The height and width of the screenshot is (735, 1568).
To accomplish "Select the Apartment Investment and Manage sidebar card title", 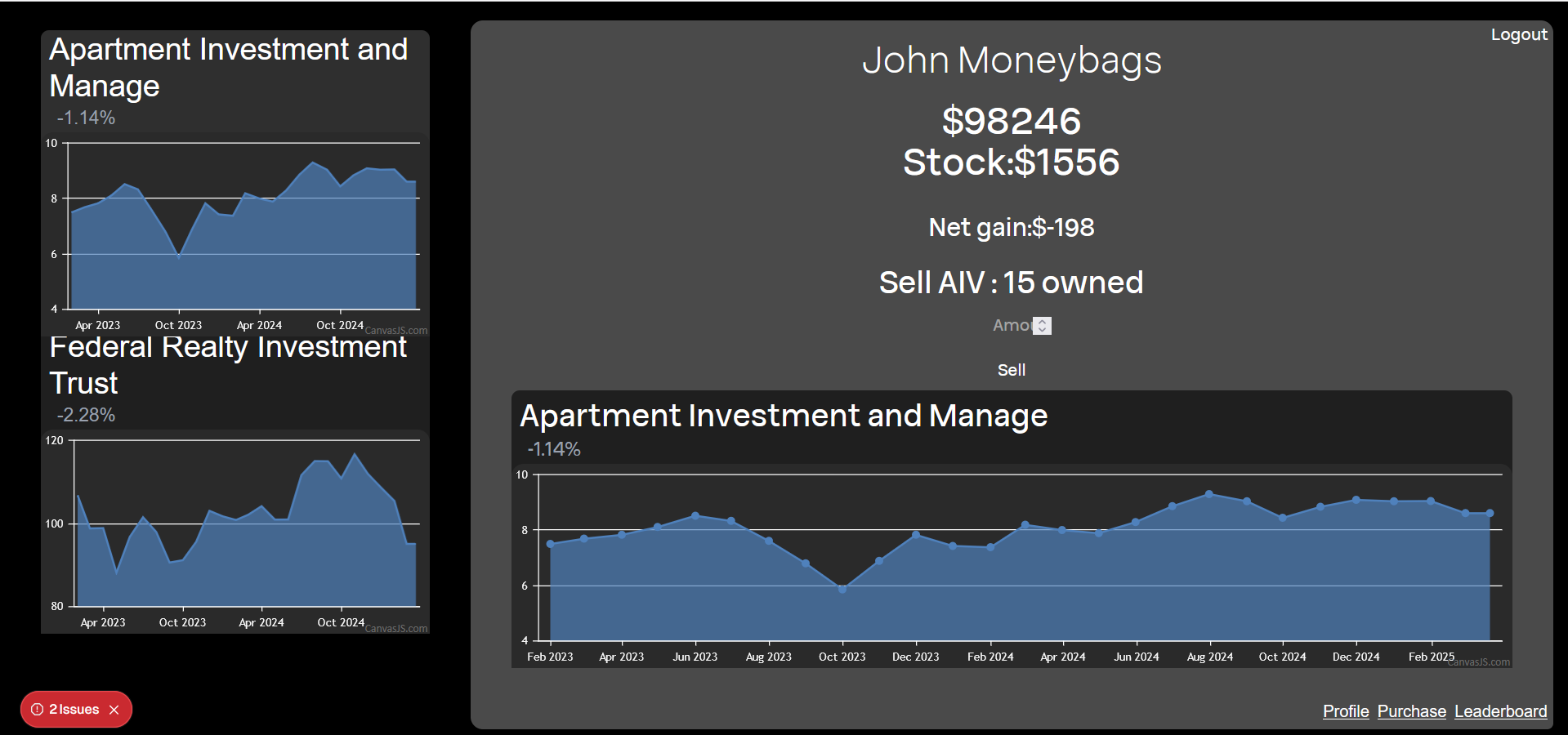I will [228, 68].
